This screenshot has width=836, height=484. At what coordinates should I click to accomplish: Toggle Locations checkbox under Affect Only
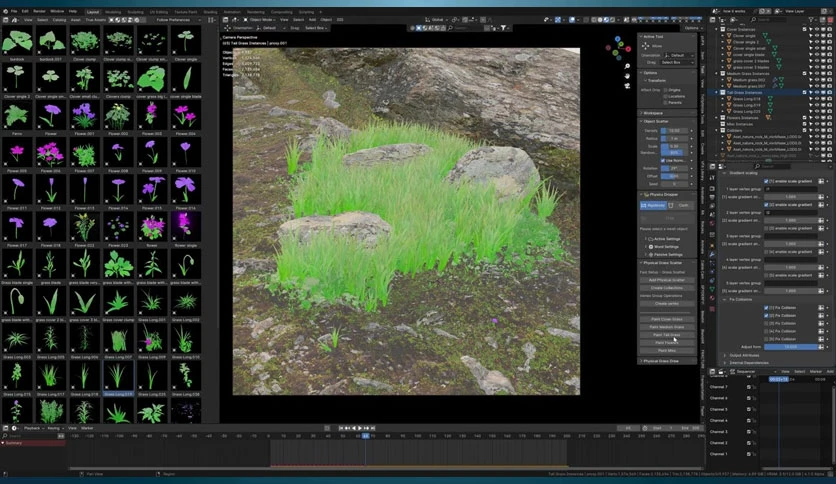point(665,96)
